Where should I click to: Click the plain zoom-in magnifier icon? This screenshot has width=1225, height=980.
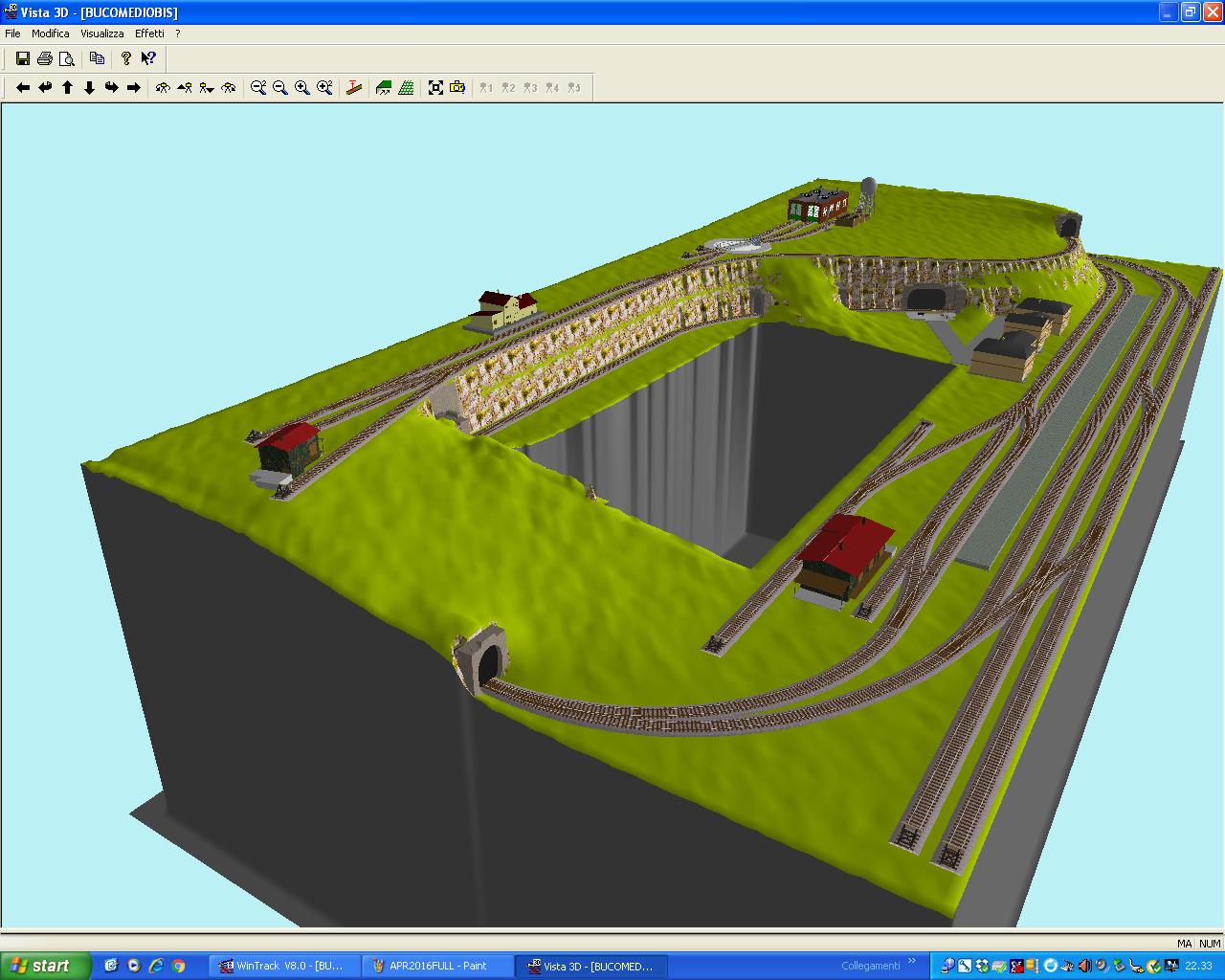(302, 88)
